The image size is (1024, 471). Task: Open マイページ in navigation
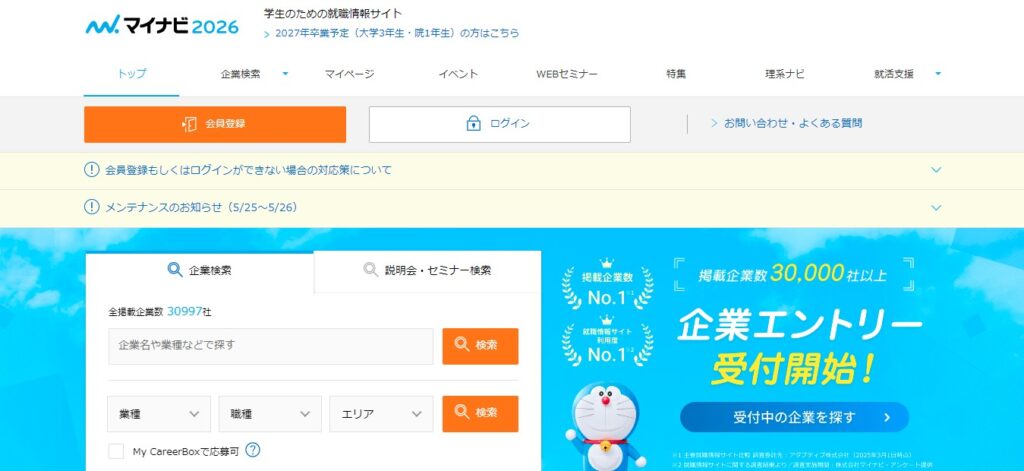(349, 74)
